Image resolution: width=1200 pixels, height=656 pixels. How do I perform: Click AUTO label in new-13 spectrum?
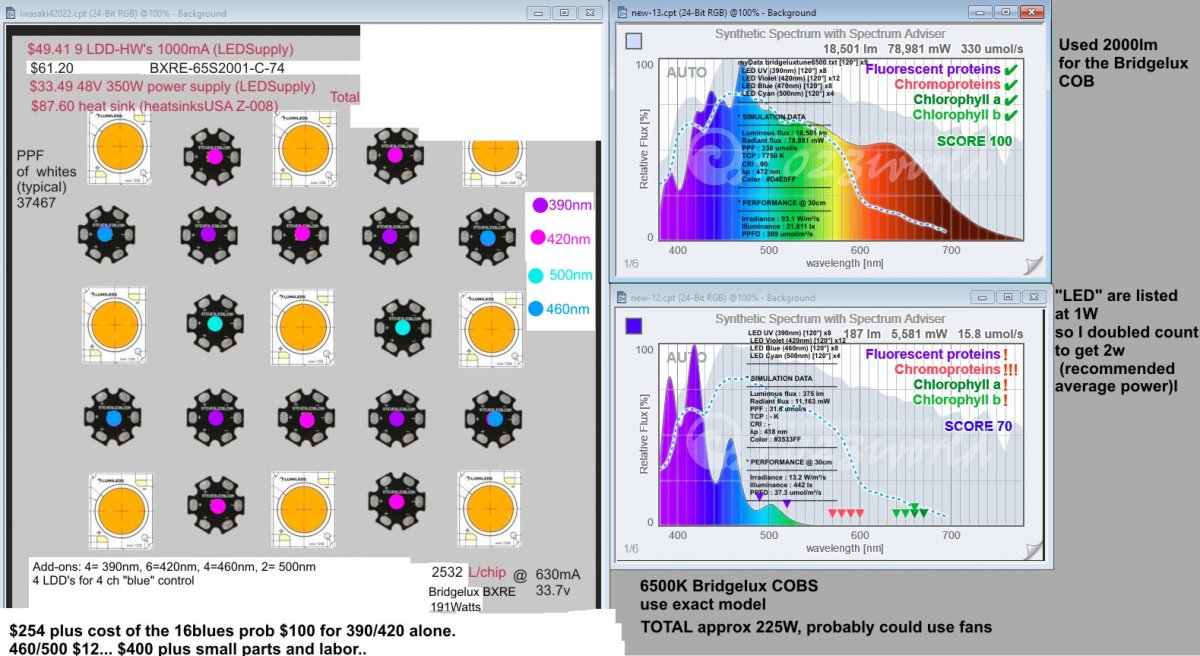coord(687,73)
